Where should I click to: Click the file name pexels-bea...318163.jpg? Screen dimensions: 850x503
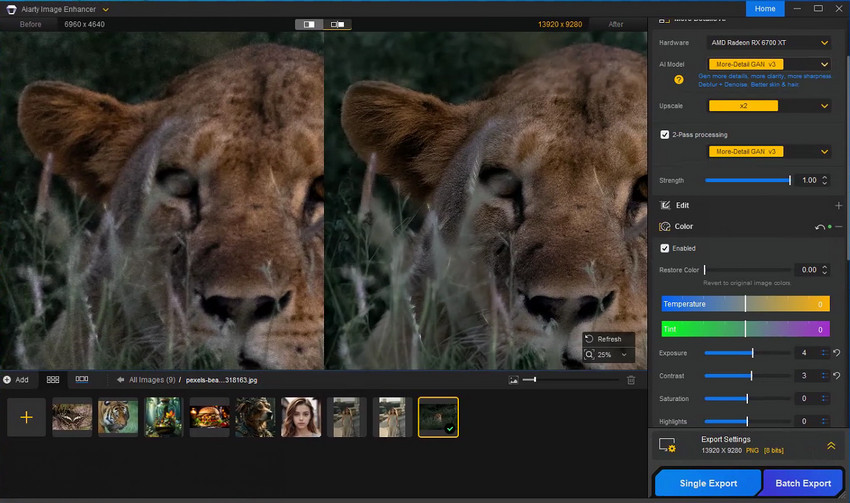pyautogui.click(x=221, y=380)
